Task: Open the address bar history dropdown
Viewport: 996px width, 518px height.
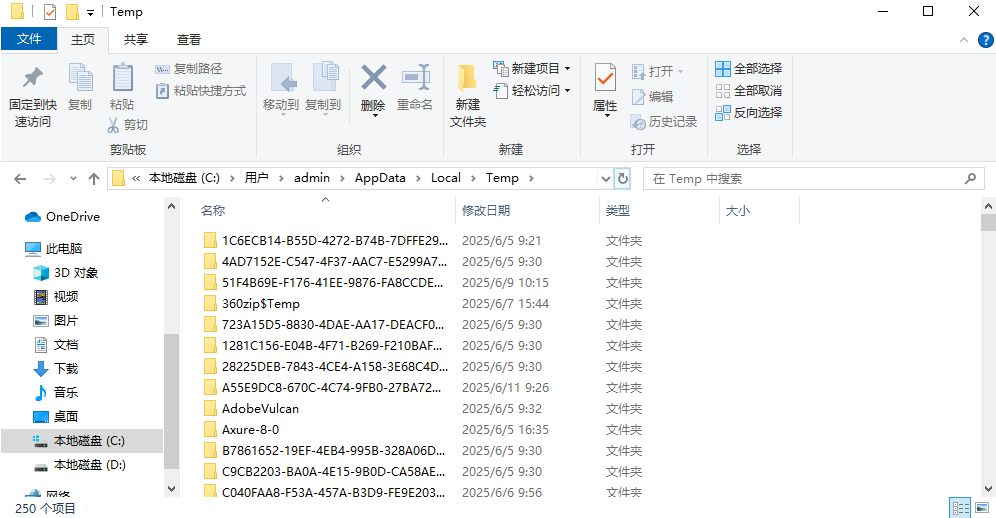Action: pyautogui.click(x=606, y=179)
